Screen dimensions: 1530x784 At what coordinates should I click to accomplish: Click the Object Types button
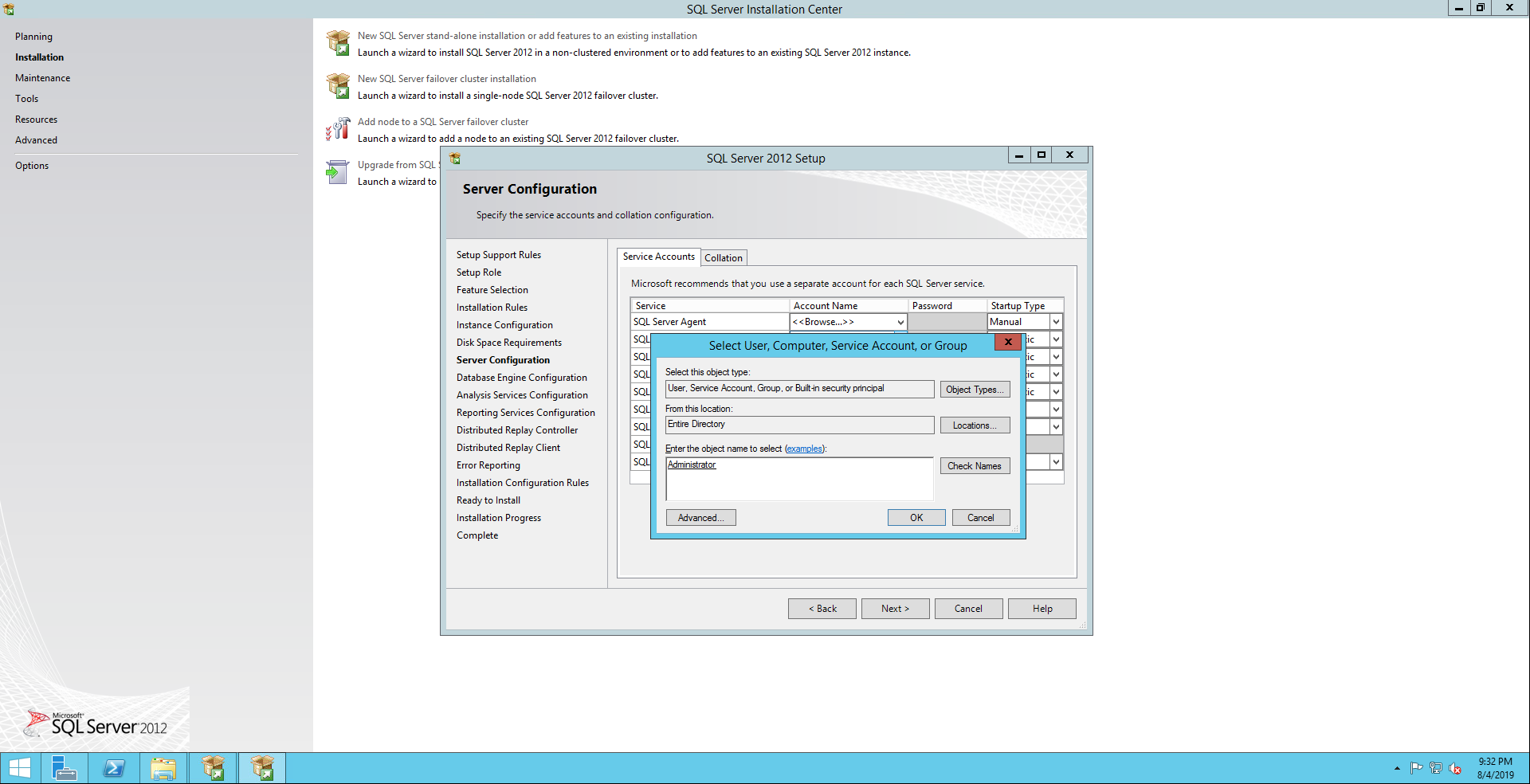tap(975, 390)
